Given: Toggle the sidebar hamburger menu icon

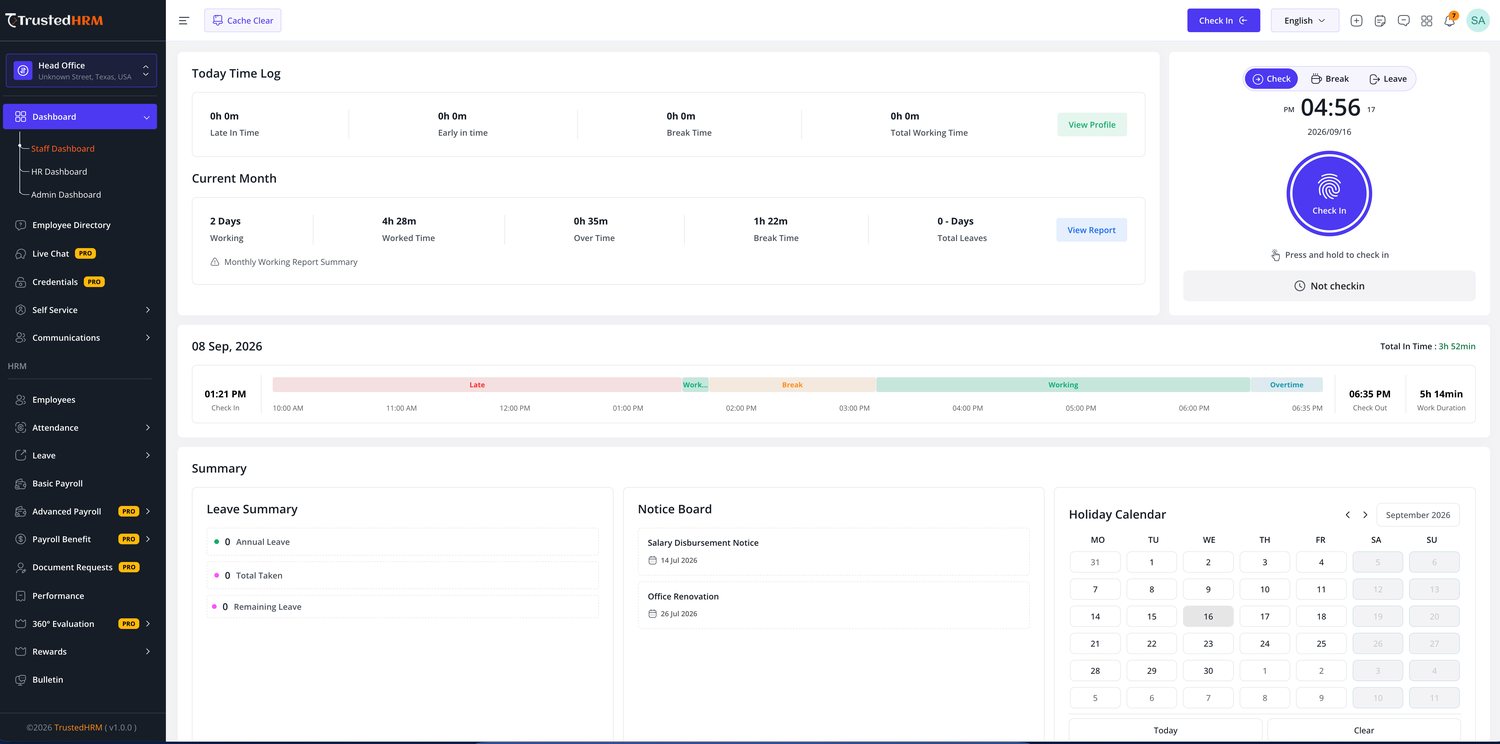Looking at the screenshot, I should [x=184, y=20].
